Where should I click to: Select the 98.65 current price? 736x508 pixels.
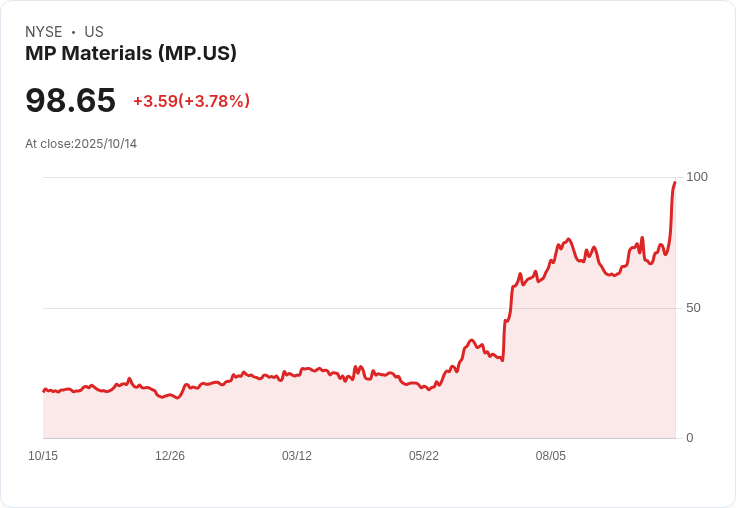pos(70,101)
